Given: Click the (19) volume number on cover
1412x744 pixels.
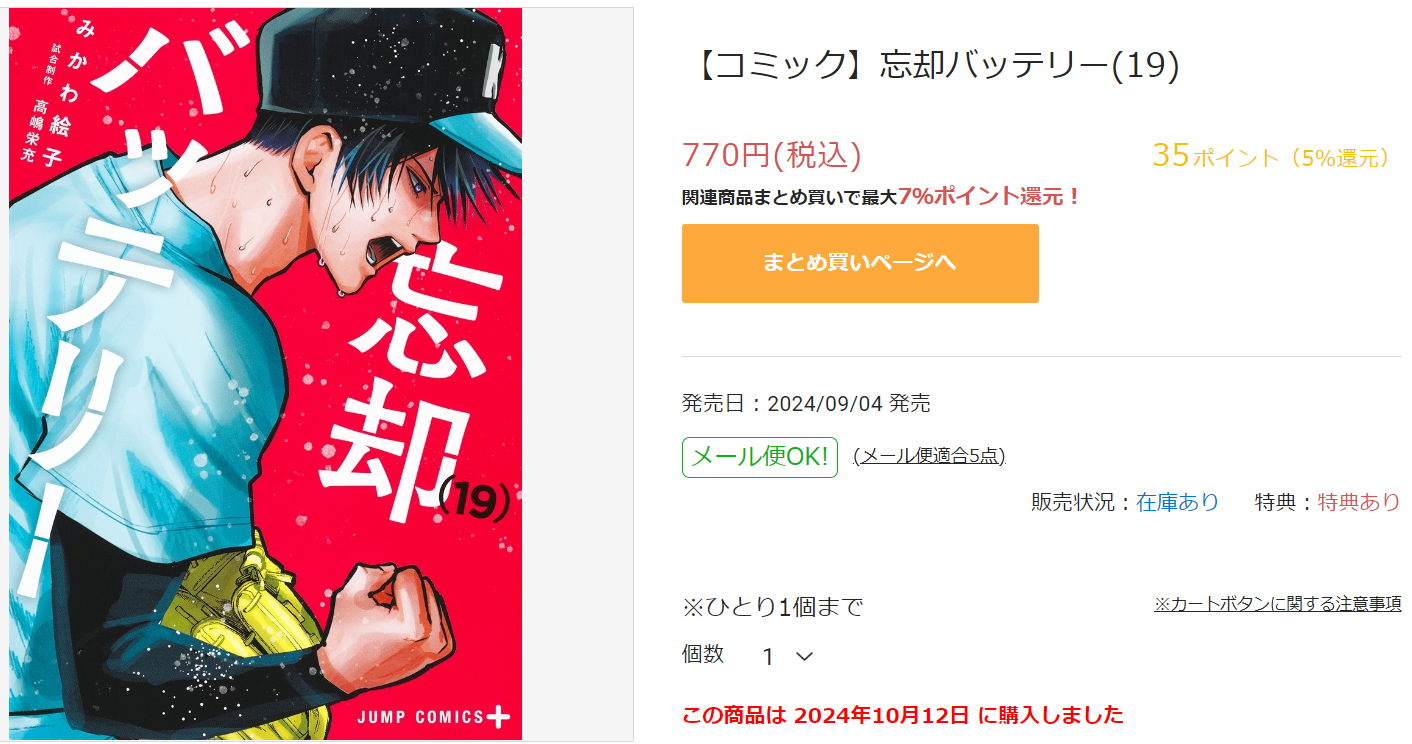Looking at the screenshot, I should coord(475,497).
